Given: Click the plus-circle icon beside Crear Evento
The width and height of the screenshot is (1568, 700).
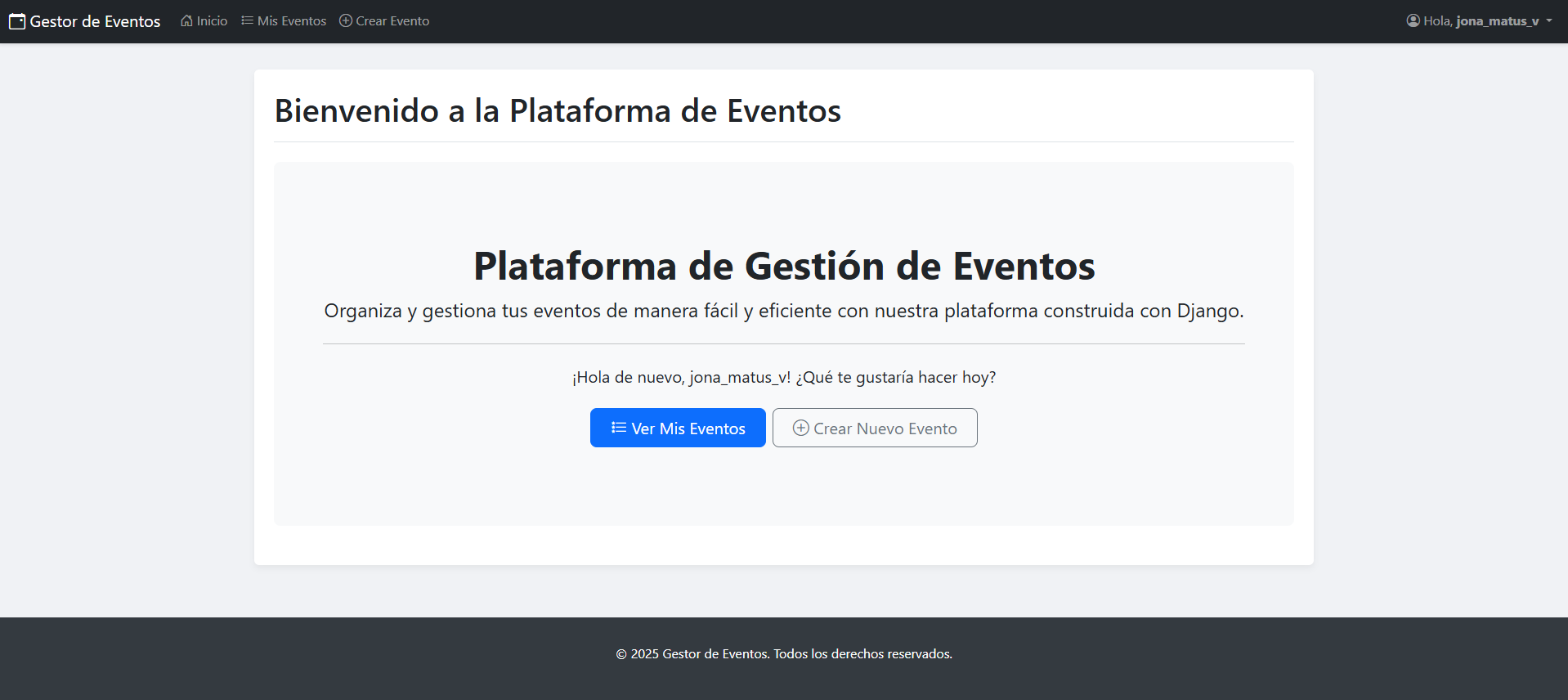Looking at the screenshot, I should click(x=346, y=20).
